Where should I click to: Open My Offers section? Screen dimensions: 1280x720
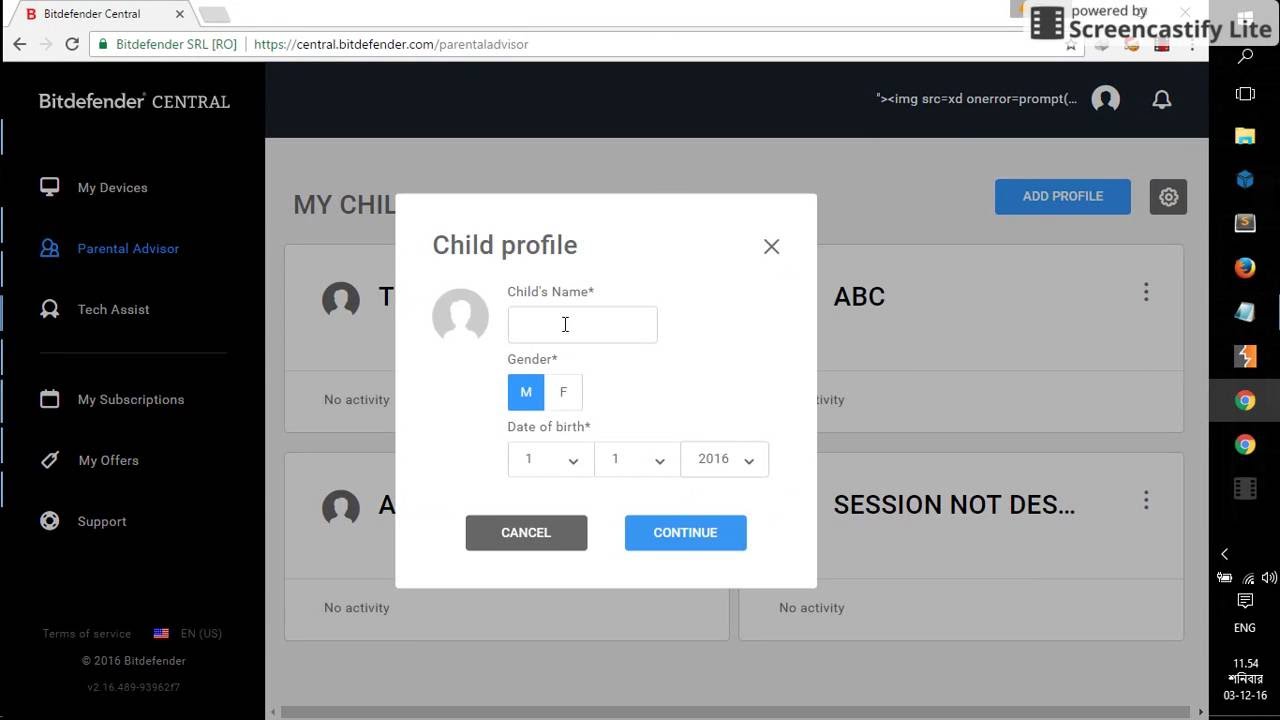[x=108, y=461]
